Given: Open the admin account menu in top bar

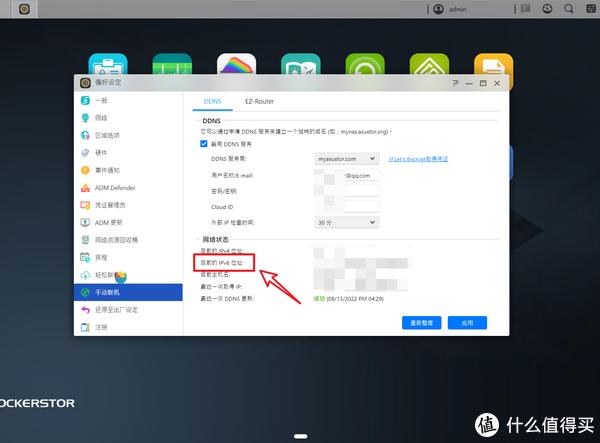Looking at the screenshot, I should pos(451,9).
